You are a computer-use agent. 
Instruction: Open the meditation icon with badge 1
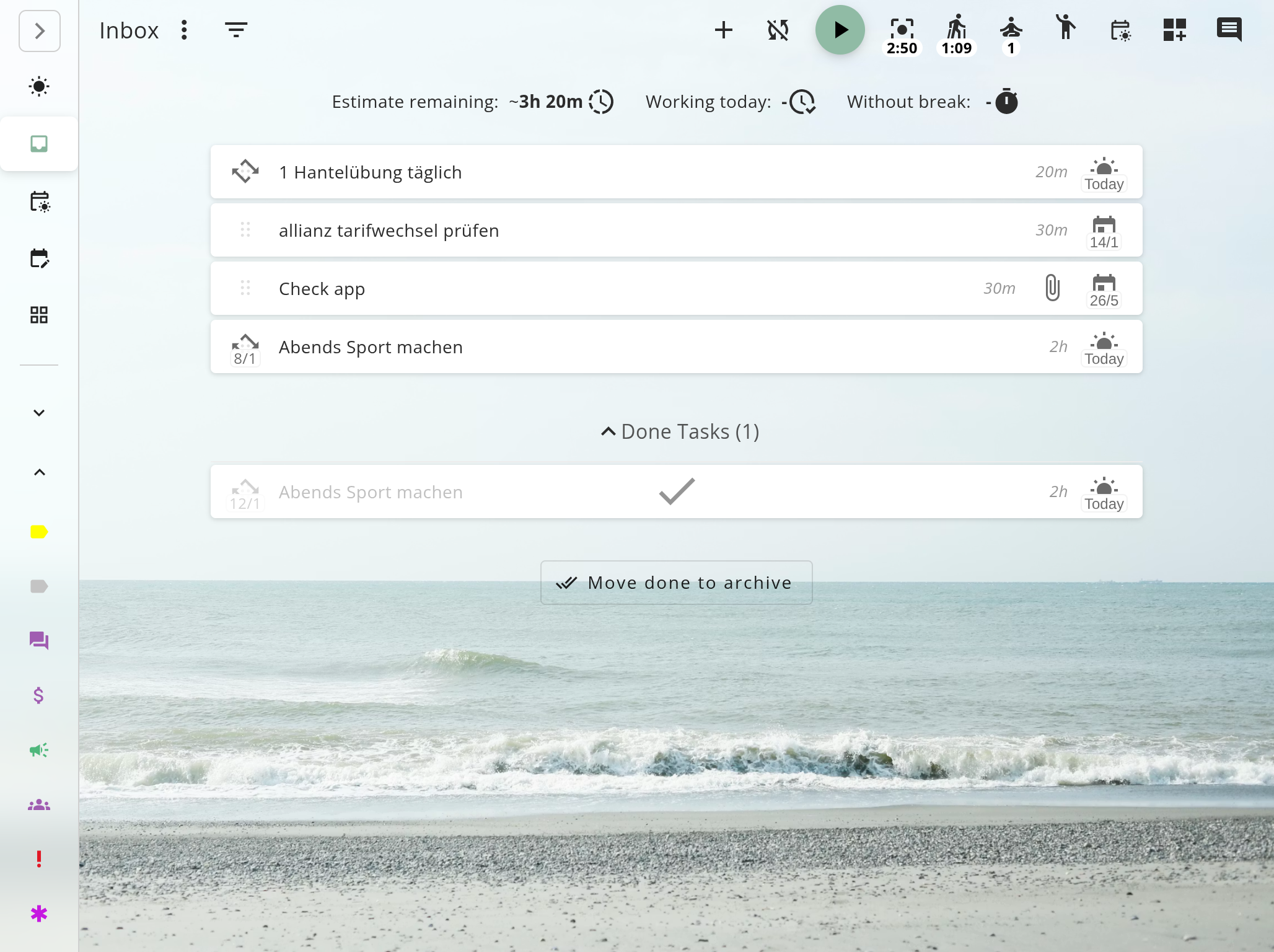(1010, 29)
